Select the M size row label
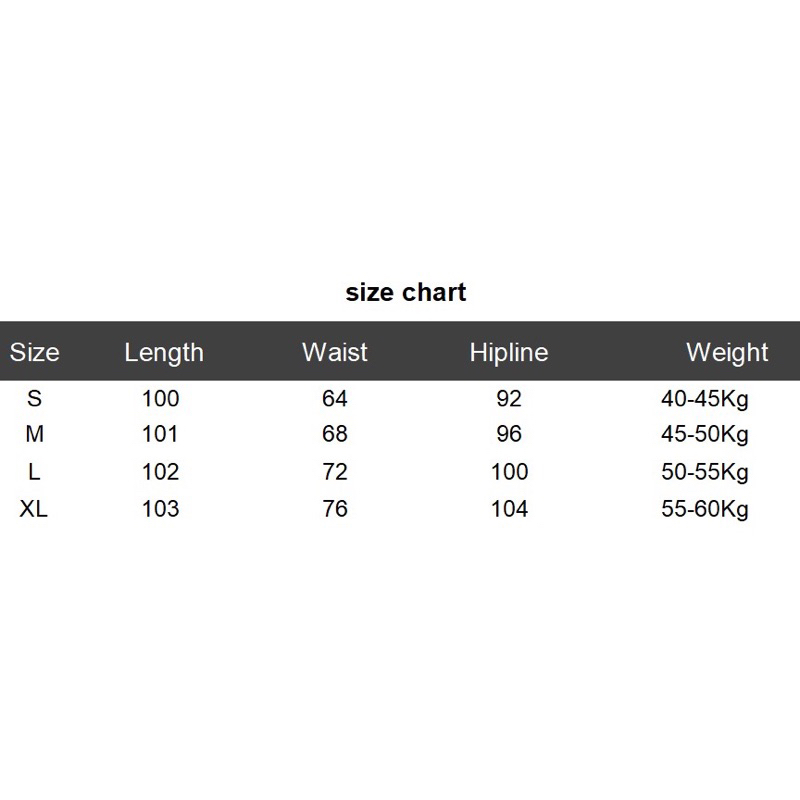 click(x=35, y=435)
